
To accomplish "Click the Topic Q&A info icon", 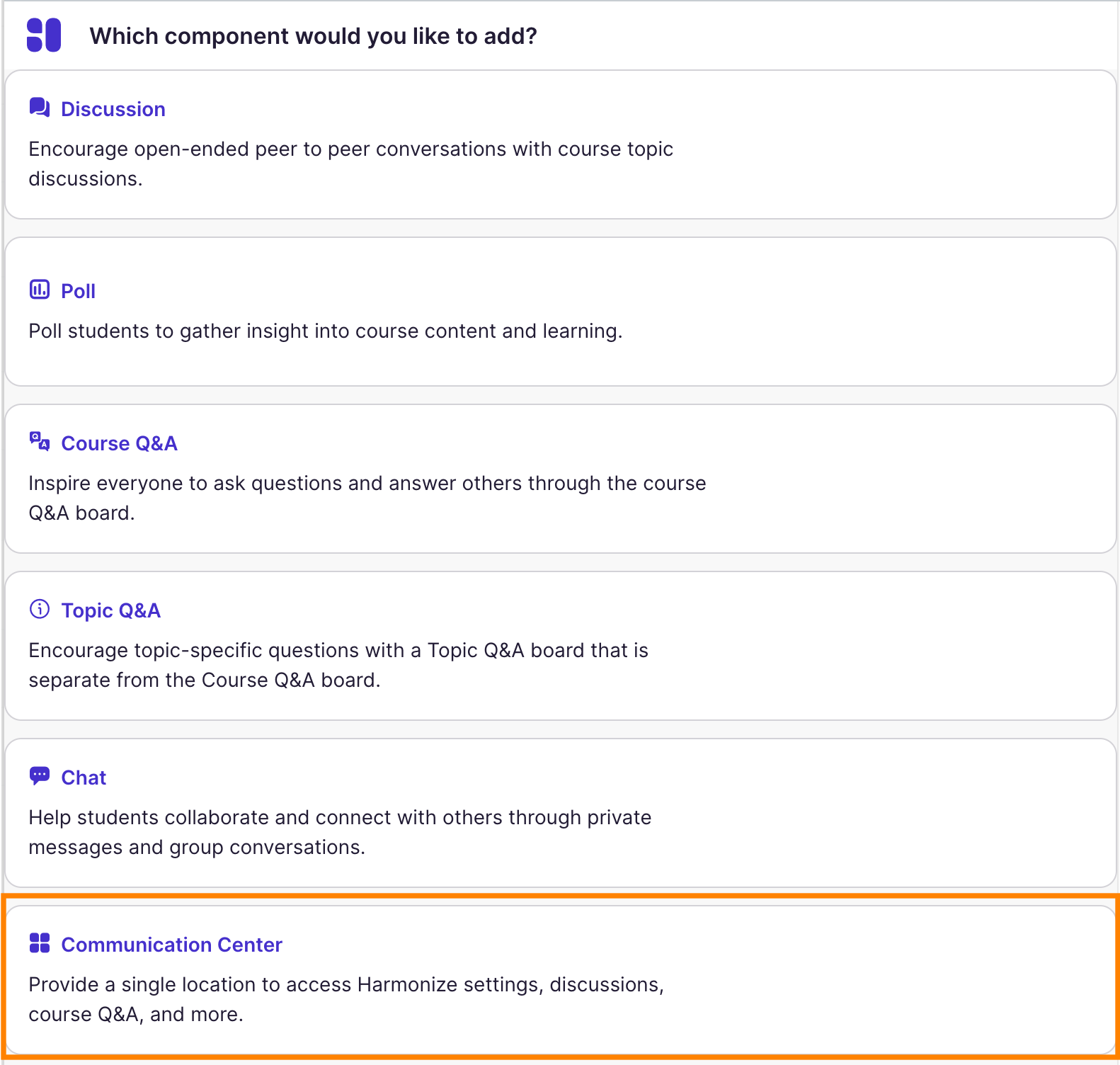I will [x=40, y=609].
